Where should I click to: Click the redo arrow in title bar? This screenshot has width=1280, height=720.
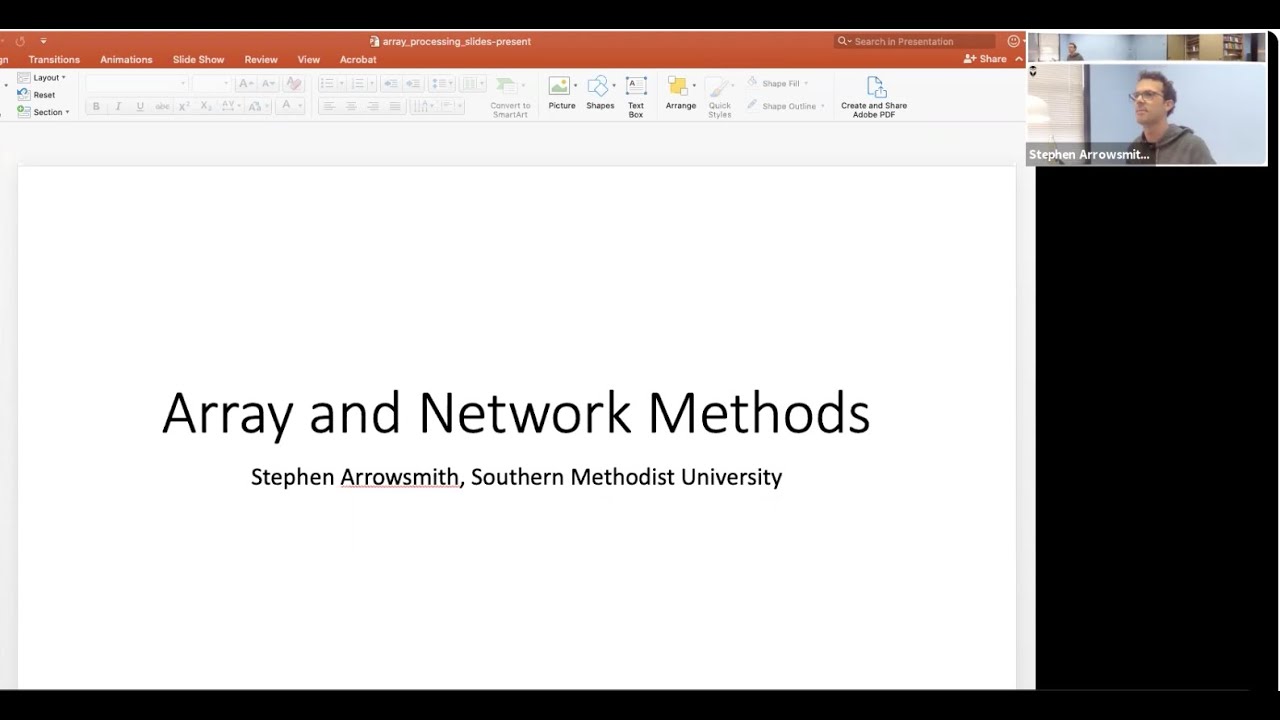[x=20, y=41]
